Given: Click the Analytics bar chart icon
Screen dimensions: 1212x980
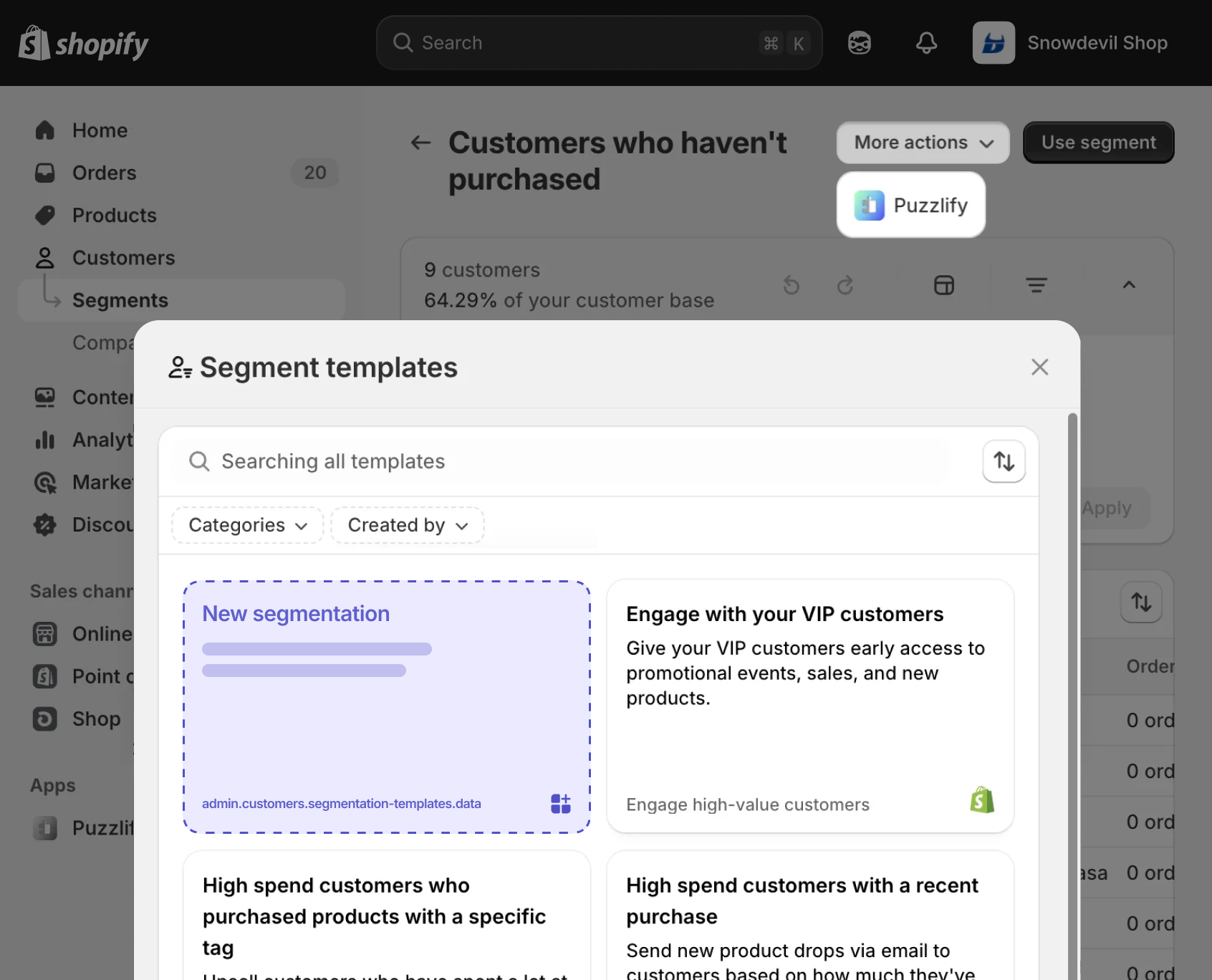Looking at the screenshot, I should [x=45, y=439].
